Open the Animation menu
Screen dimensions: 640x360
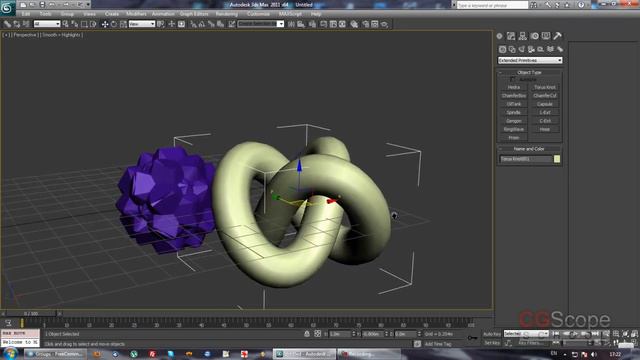pyautogui.click(x=163, y=14)
